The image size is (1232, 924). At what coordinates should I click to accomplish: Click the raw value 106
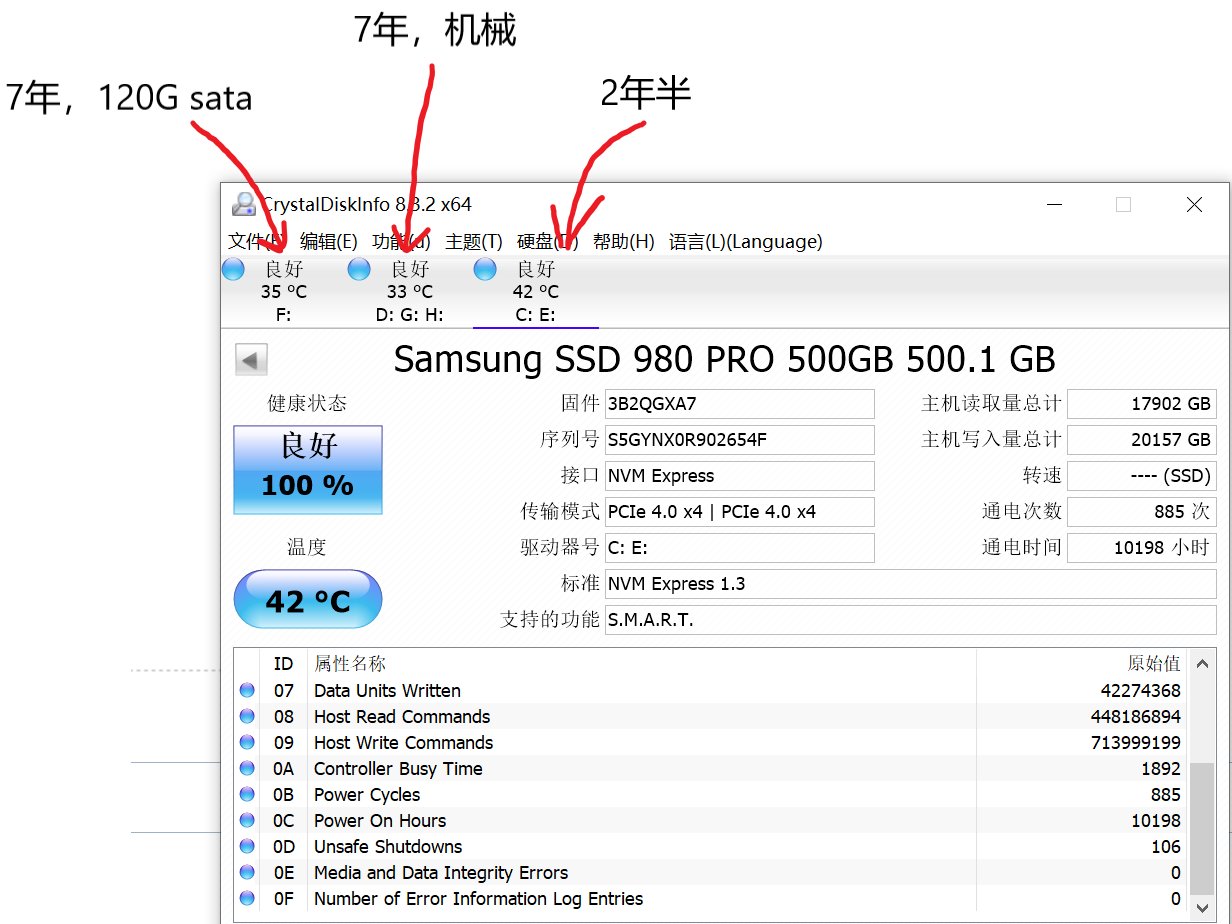(x=1166, y=847)
